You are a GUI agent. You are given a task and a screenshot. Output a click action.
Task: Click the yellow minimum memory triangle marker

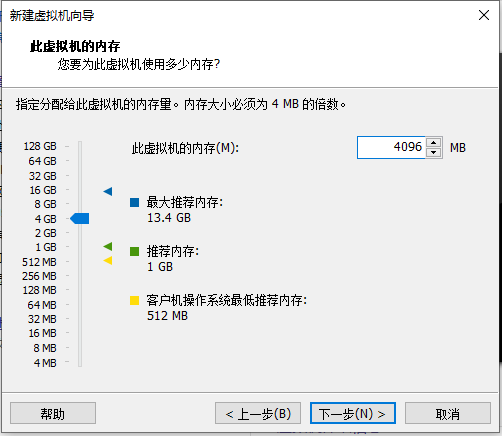pos(108,261)
